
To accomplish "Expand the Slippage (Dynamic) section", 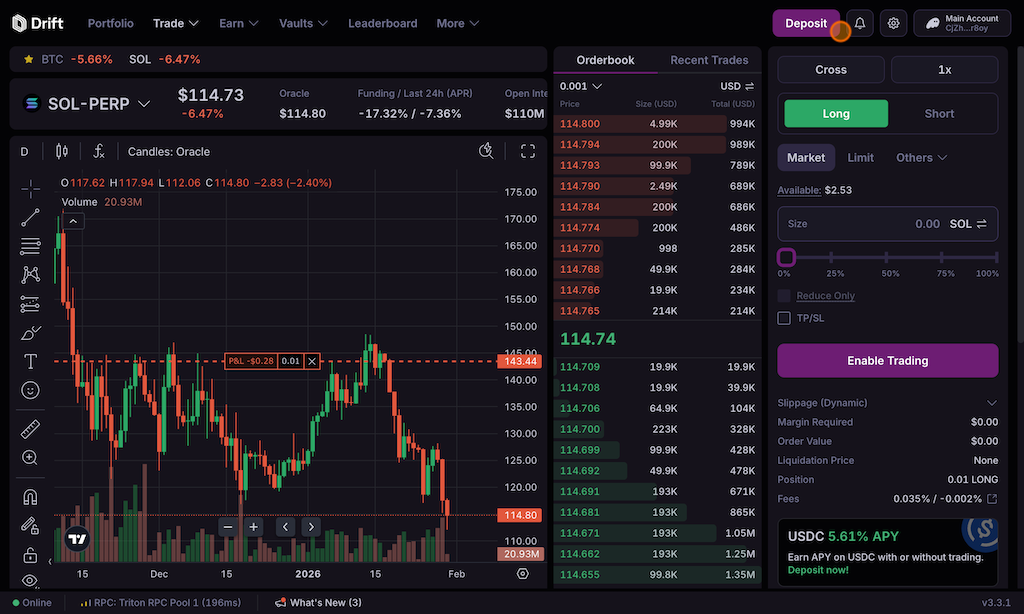I will coord(991,403).
